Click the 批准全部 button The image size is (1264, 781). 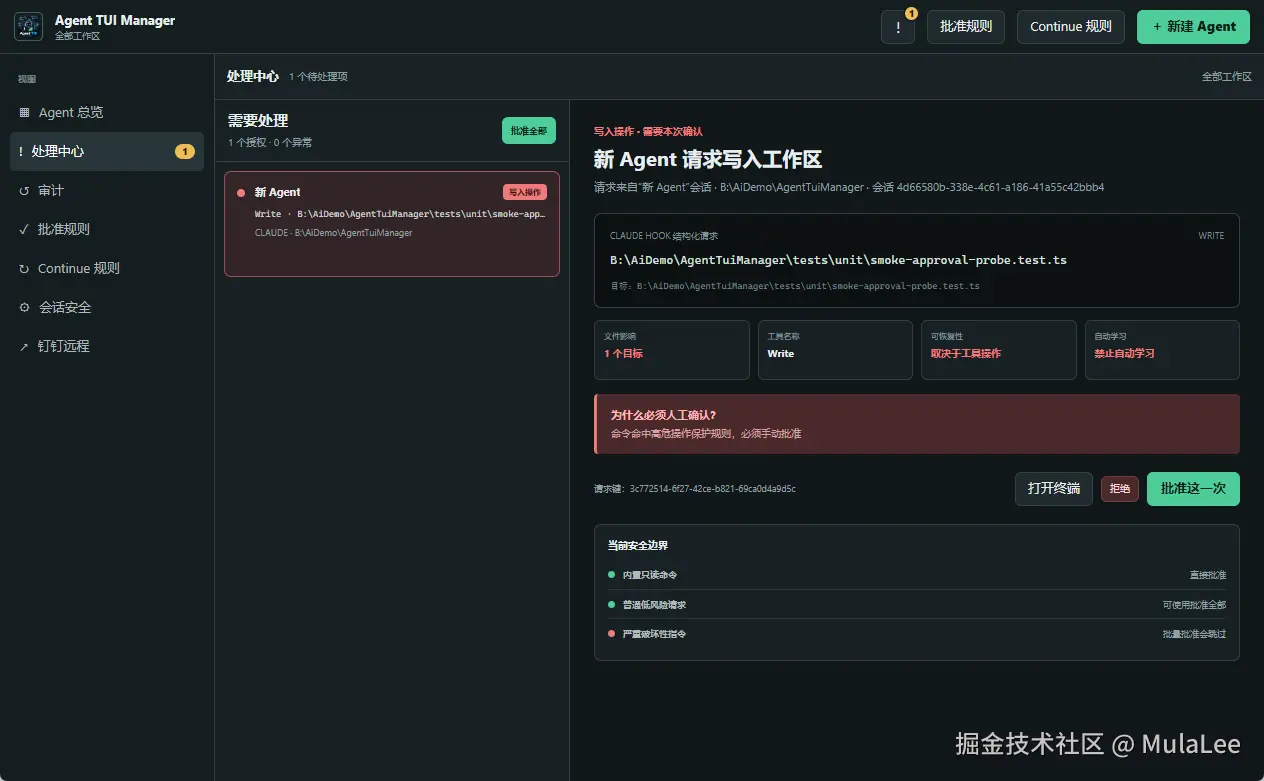pos(529,131)
